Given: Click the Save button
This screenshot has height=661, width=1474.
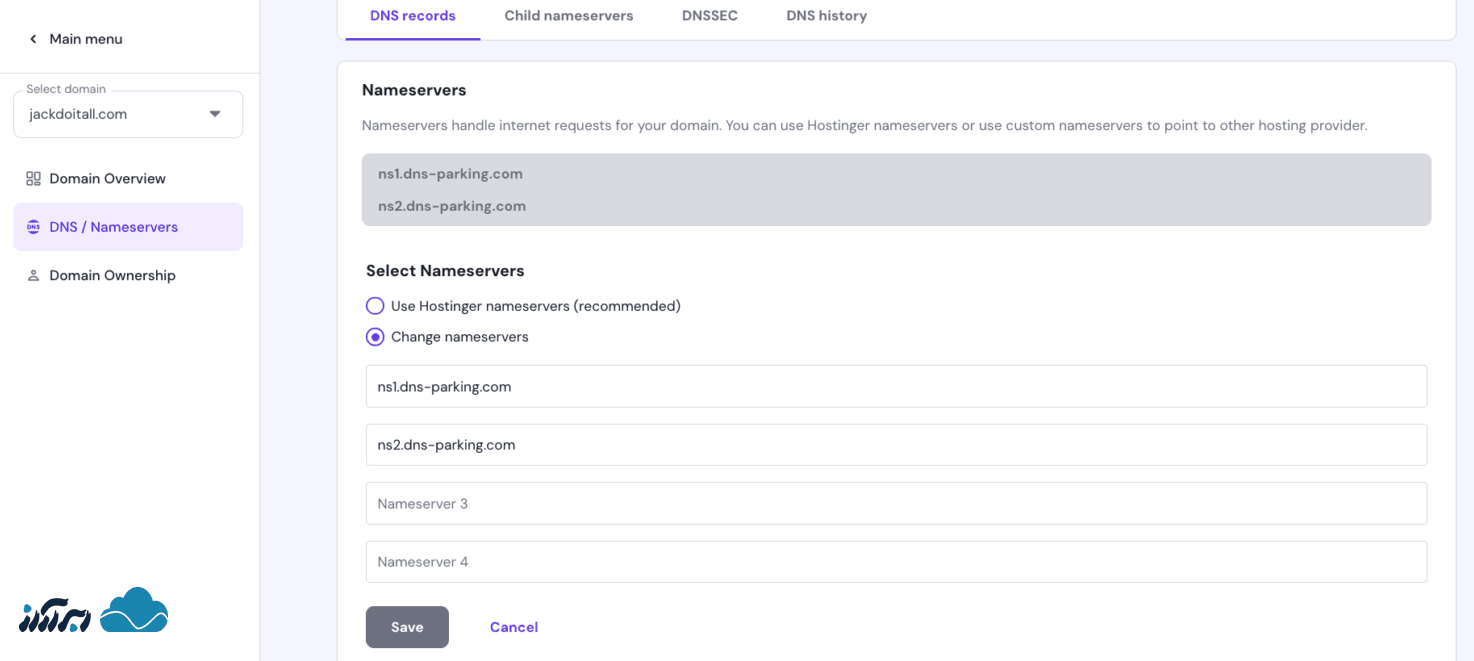Looking at the screenshot, I should pos(407,627).
